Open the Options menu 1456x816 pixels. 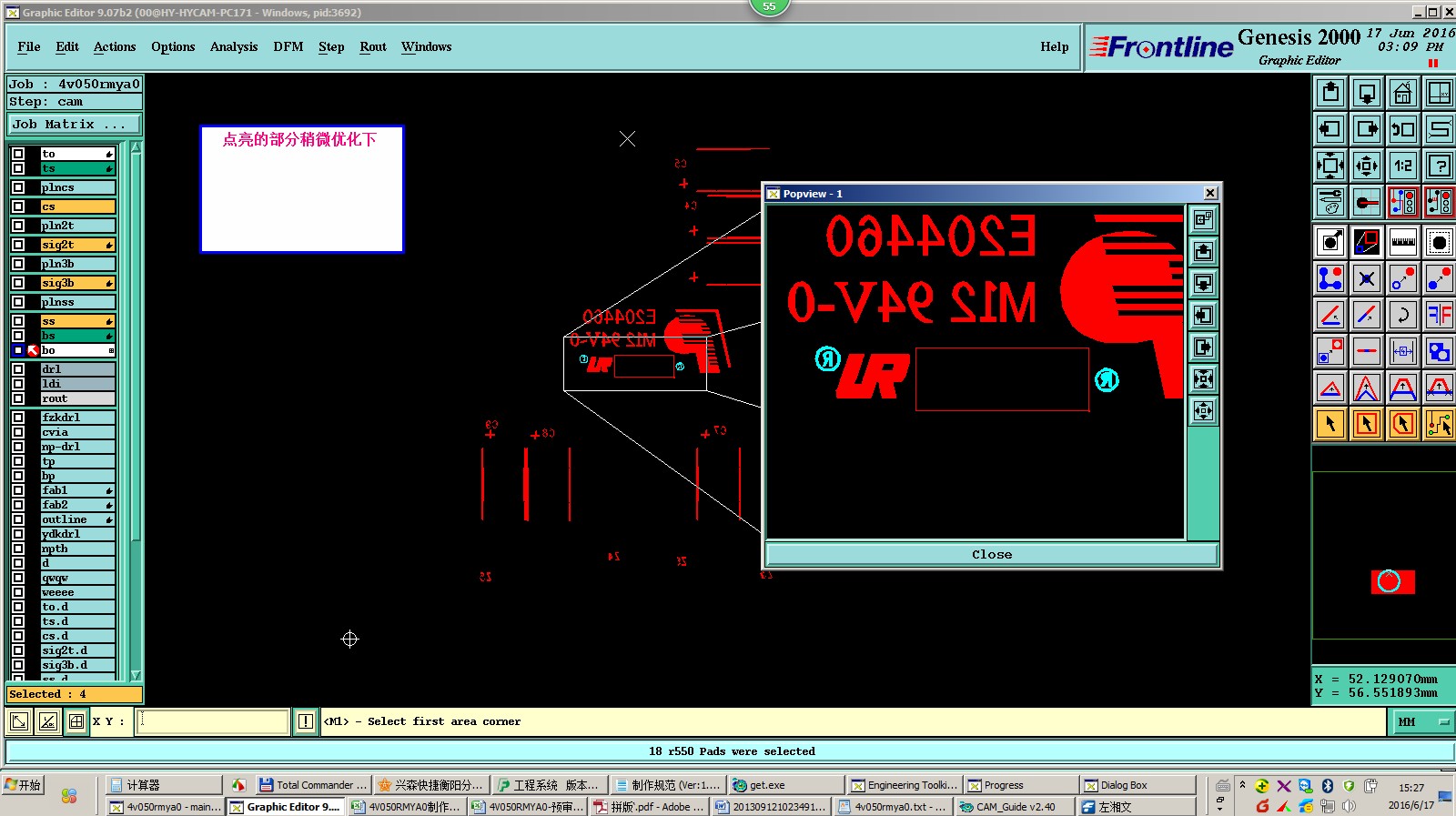pos(173,46)
